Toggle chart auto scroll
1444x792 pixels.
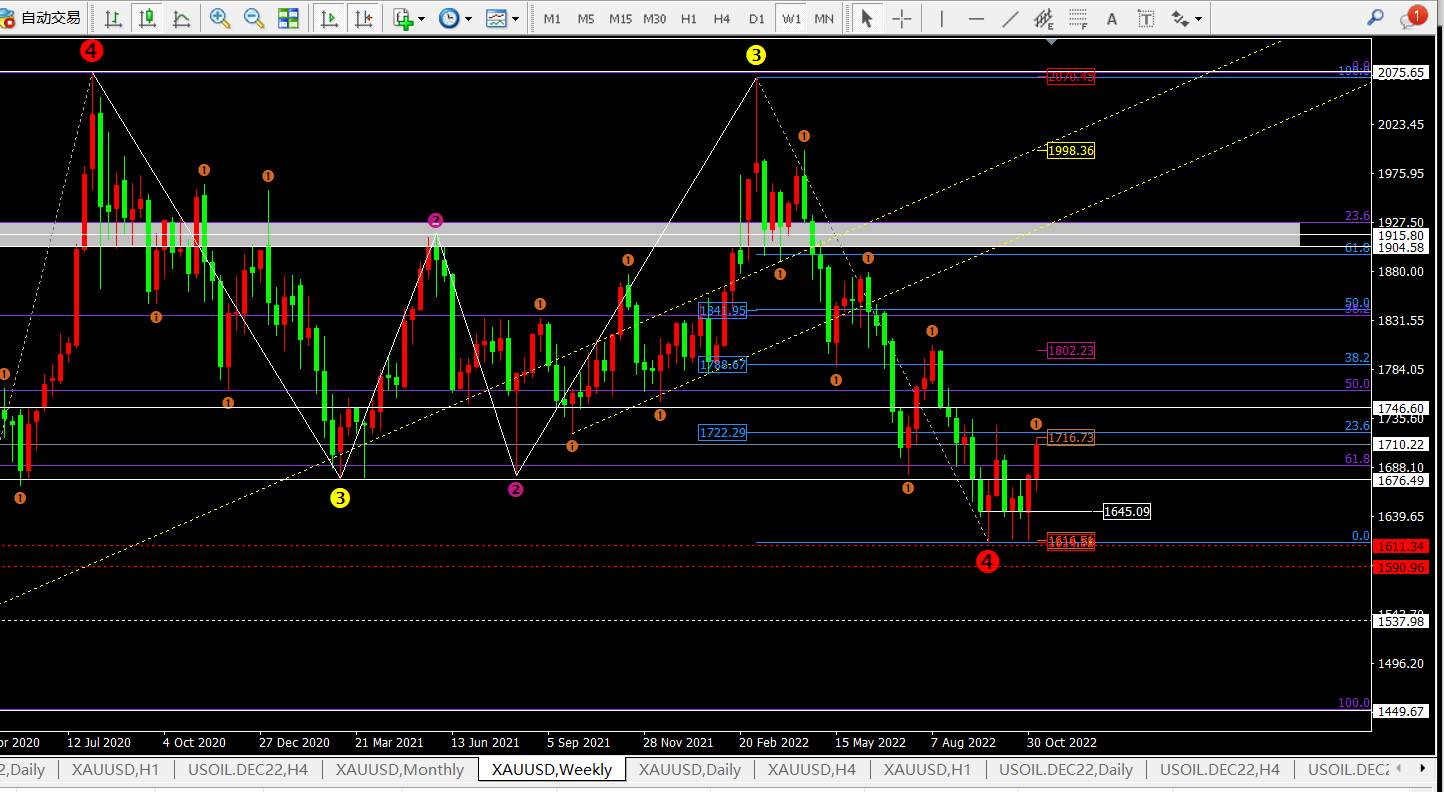(328, 18)
